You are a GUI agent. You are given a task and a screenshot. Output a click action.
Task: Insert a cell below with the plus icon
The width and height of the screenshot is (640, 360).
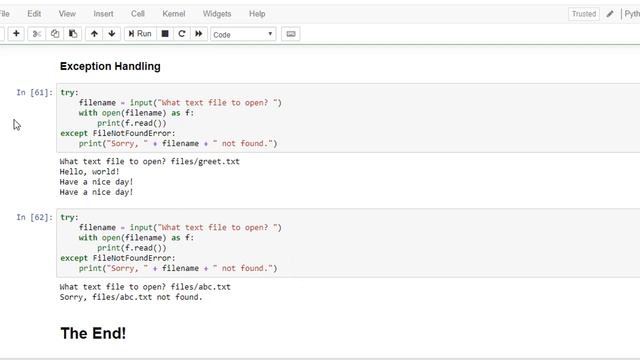[x=16, y=34]
